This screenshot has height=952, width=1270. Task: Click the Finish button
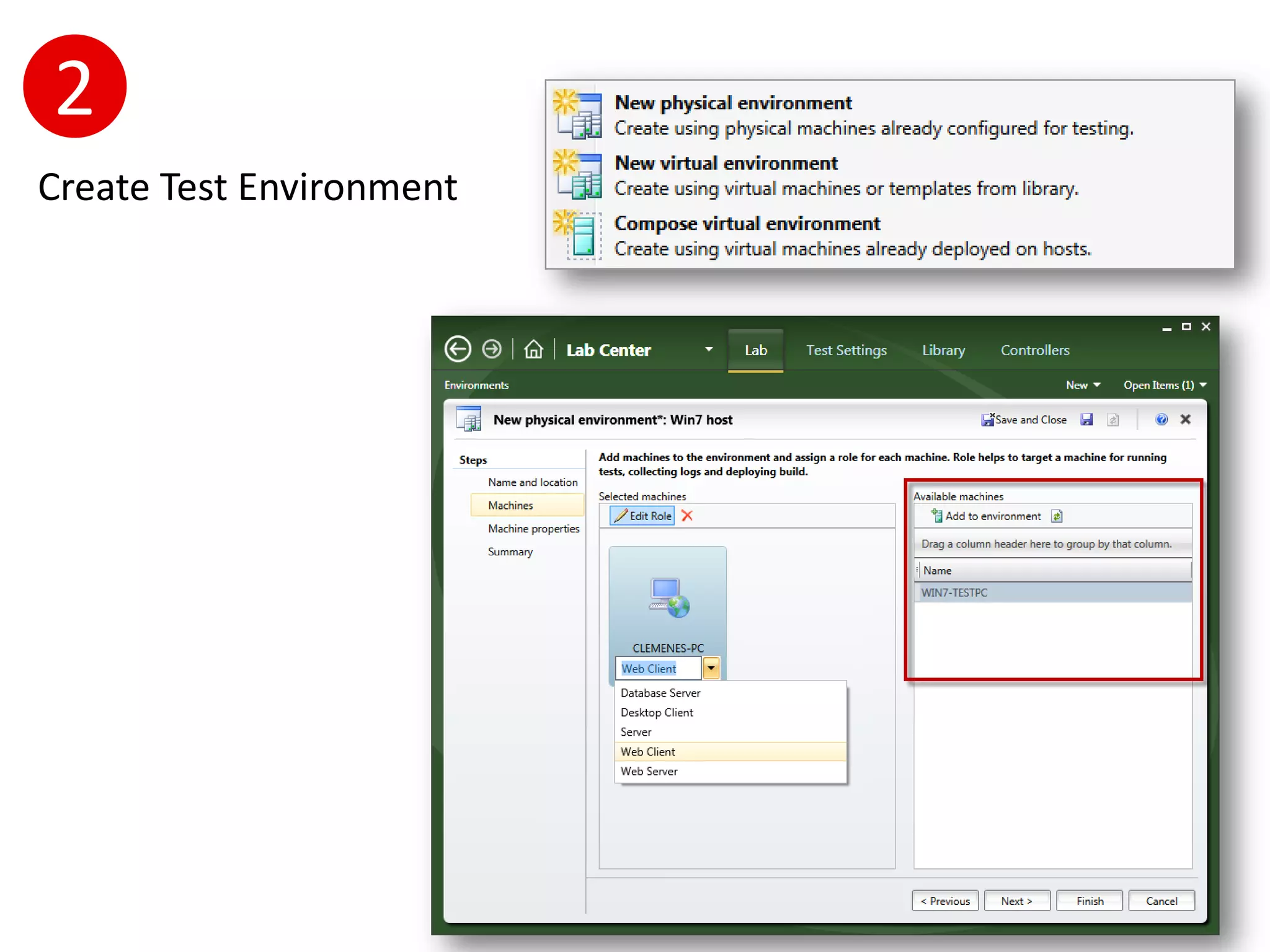pyautogui.click(x=1090, y=901)
